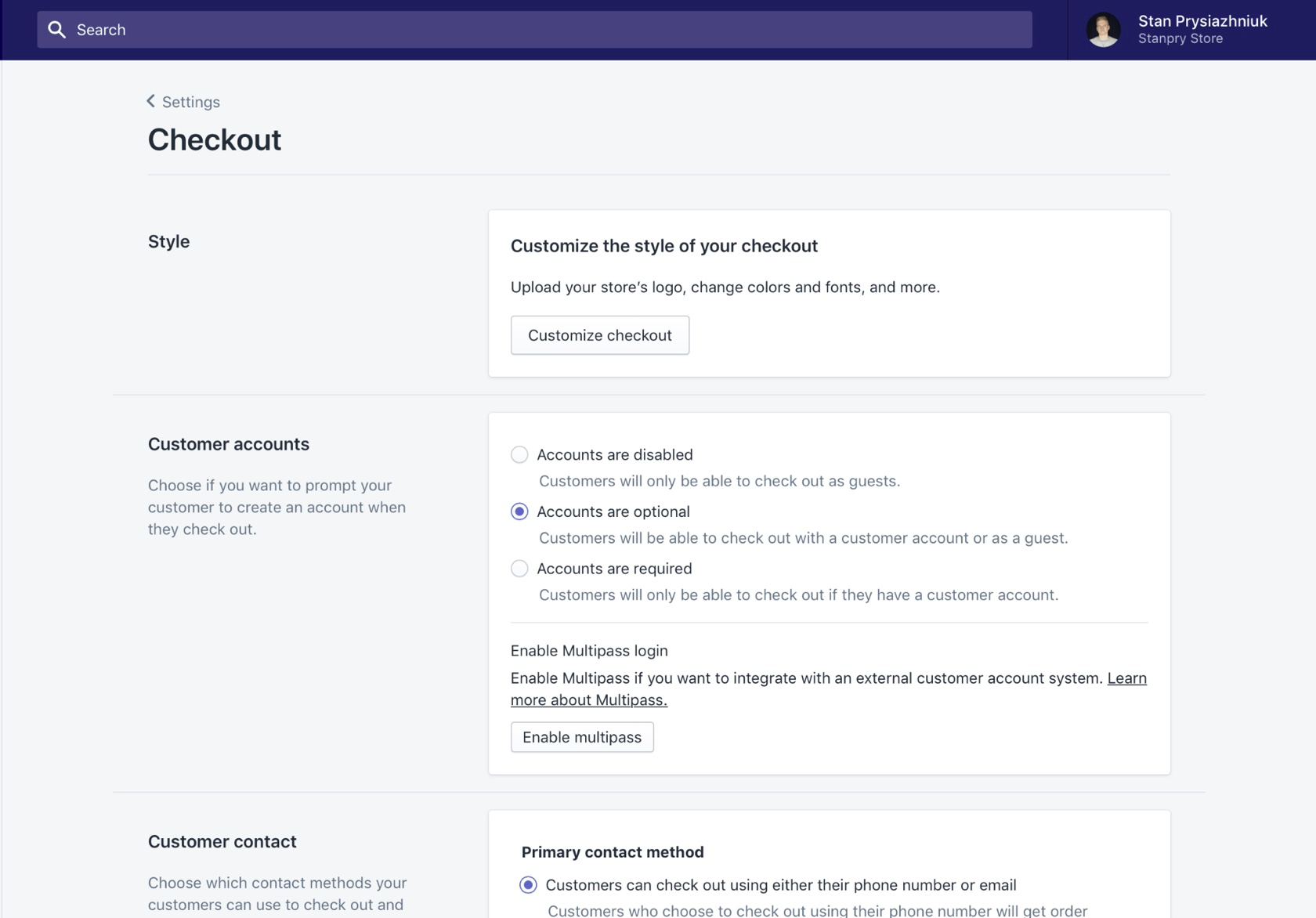Select phone number or email checkout option
The height and width of the screenshot is (918, 1316).
pyautogui.click(x=528, y=885)
